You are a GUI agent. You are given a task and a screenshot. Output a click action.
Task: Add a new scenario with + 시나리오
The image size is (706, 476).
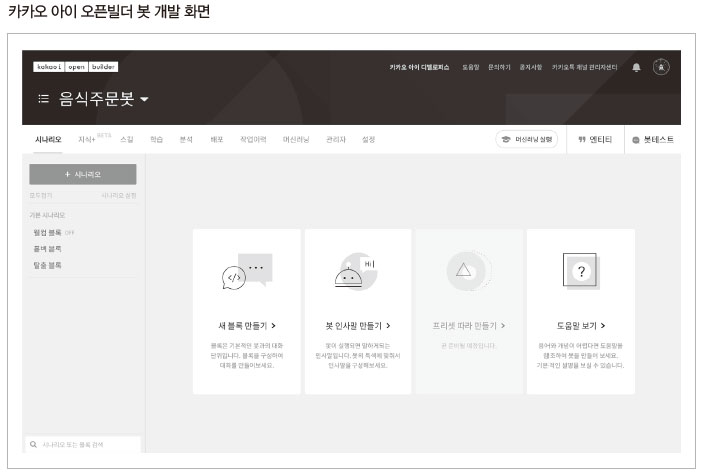point(83,174)
